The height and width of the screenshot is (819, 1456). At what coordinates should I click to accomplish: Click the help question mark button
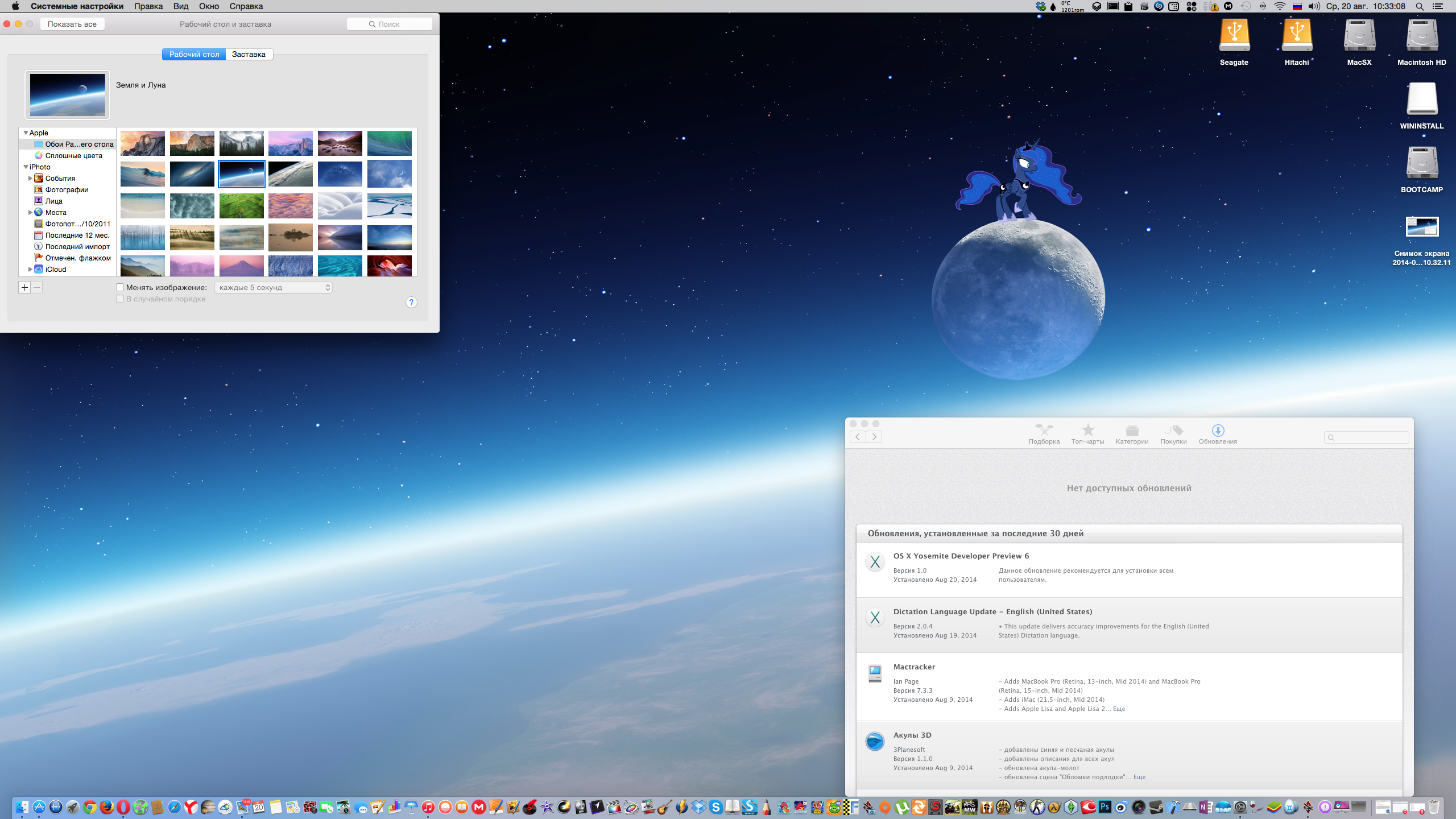[x=411, y=302]
